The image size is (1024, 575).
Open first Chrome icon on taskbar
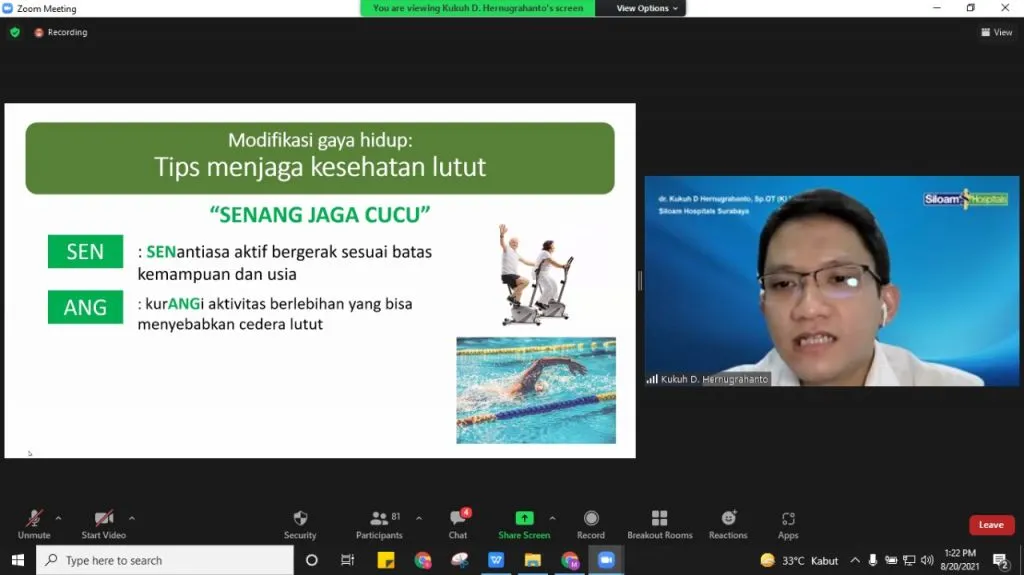(x=423, y=560)
